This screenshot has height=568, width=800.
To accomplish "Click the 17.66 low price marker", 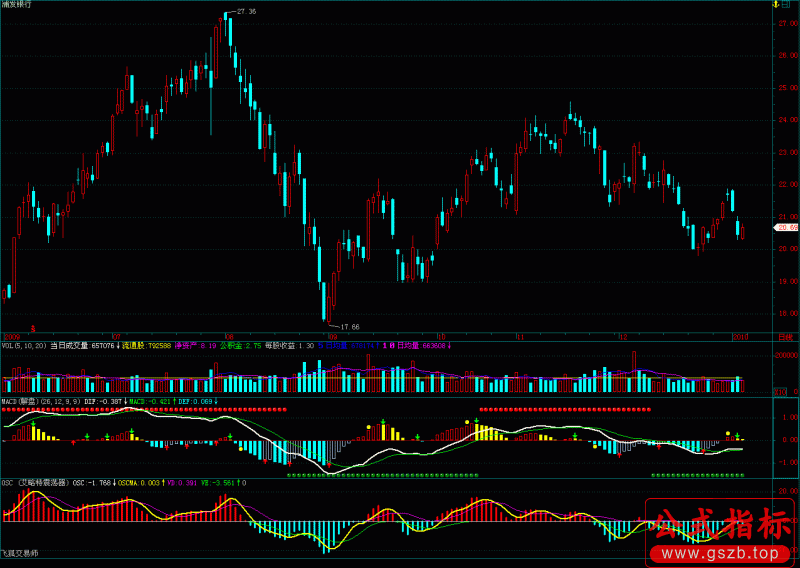I will click(x=349, y=327).
